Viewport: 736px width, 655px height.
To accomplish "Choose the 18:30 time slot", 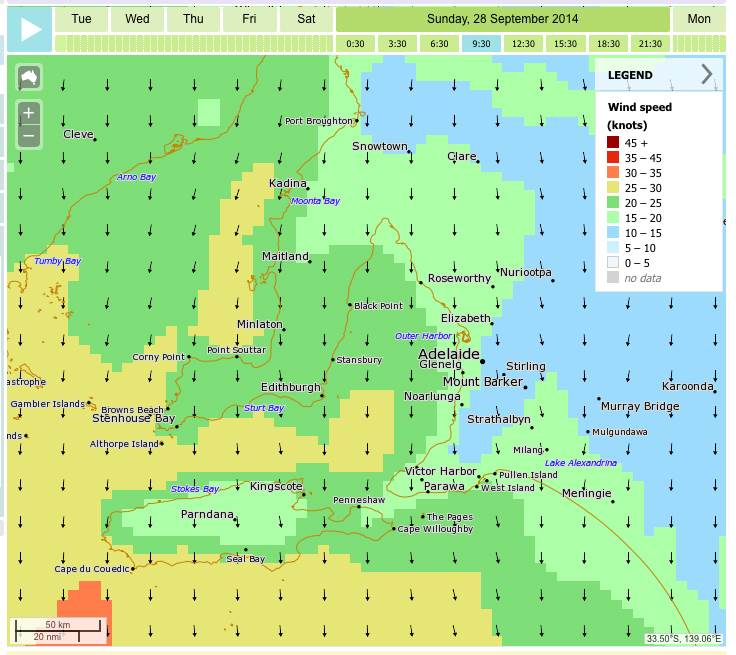I will tap(607, 44).
